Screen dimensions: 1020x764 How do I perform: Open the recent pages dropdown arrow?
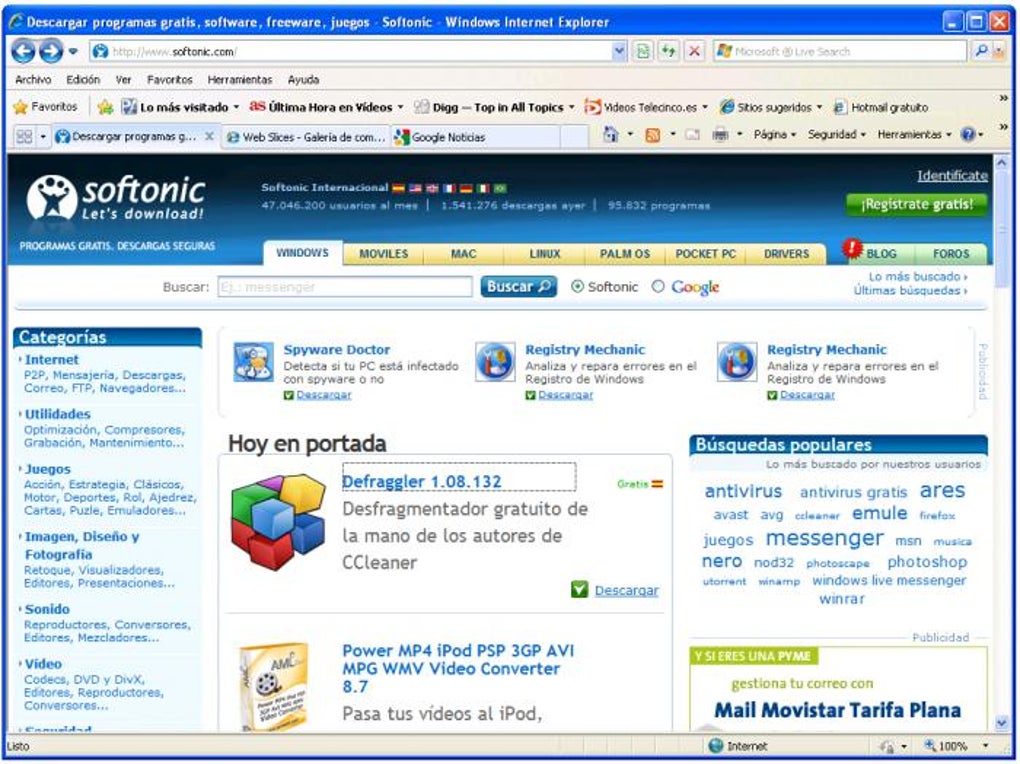click(x=73, y=51)
